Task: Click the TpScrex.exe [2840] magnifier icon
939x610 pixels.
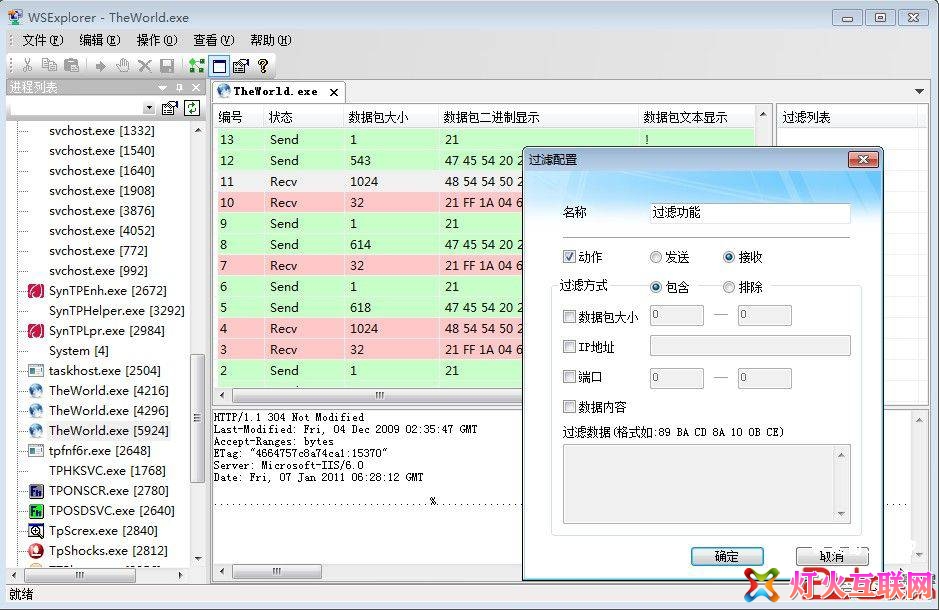Action: tap(36, 531)
